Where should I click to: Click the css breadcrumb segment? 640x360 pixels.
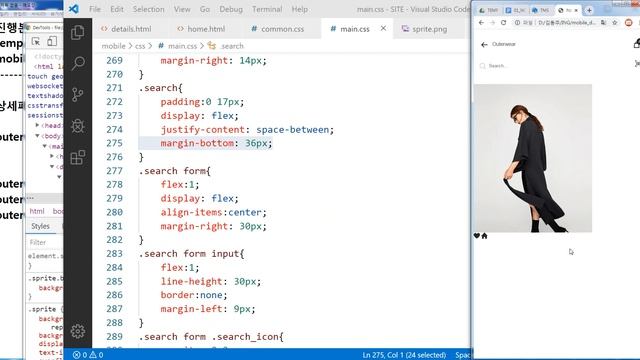tap(140, 46)
